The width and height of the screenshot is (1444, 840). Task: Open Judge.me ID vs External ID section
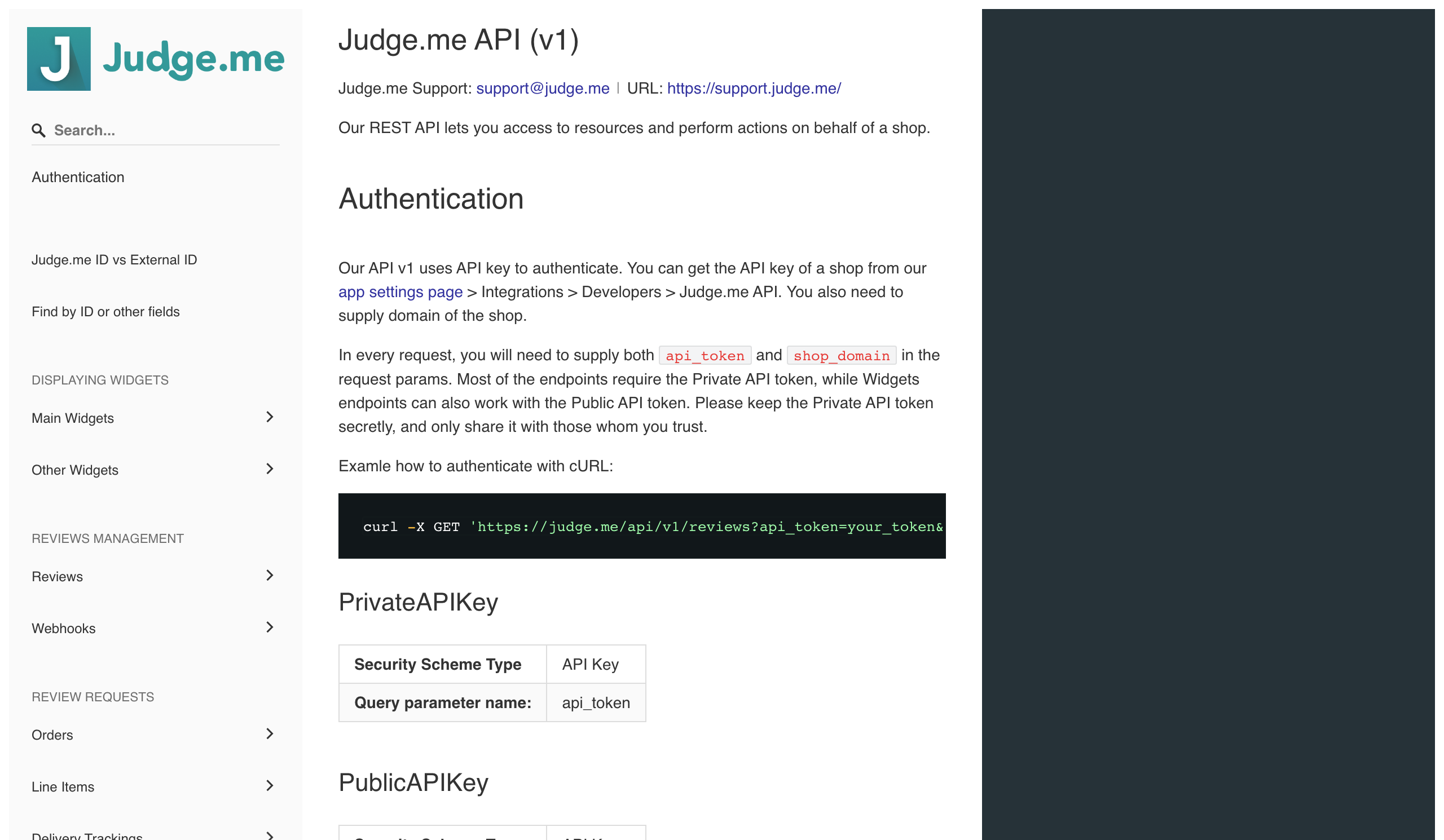pyautogui.click(x=114, y=260)
